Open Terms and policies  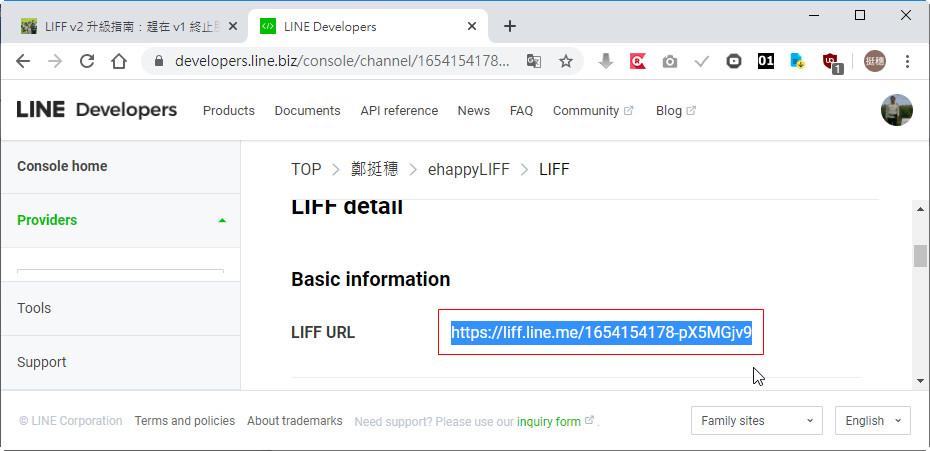click(x=184, y=421)
